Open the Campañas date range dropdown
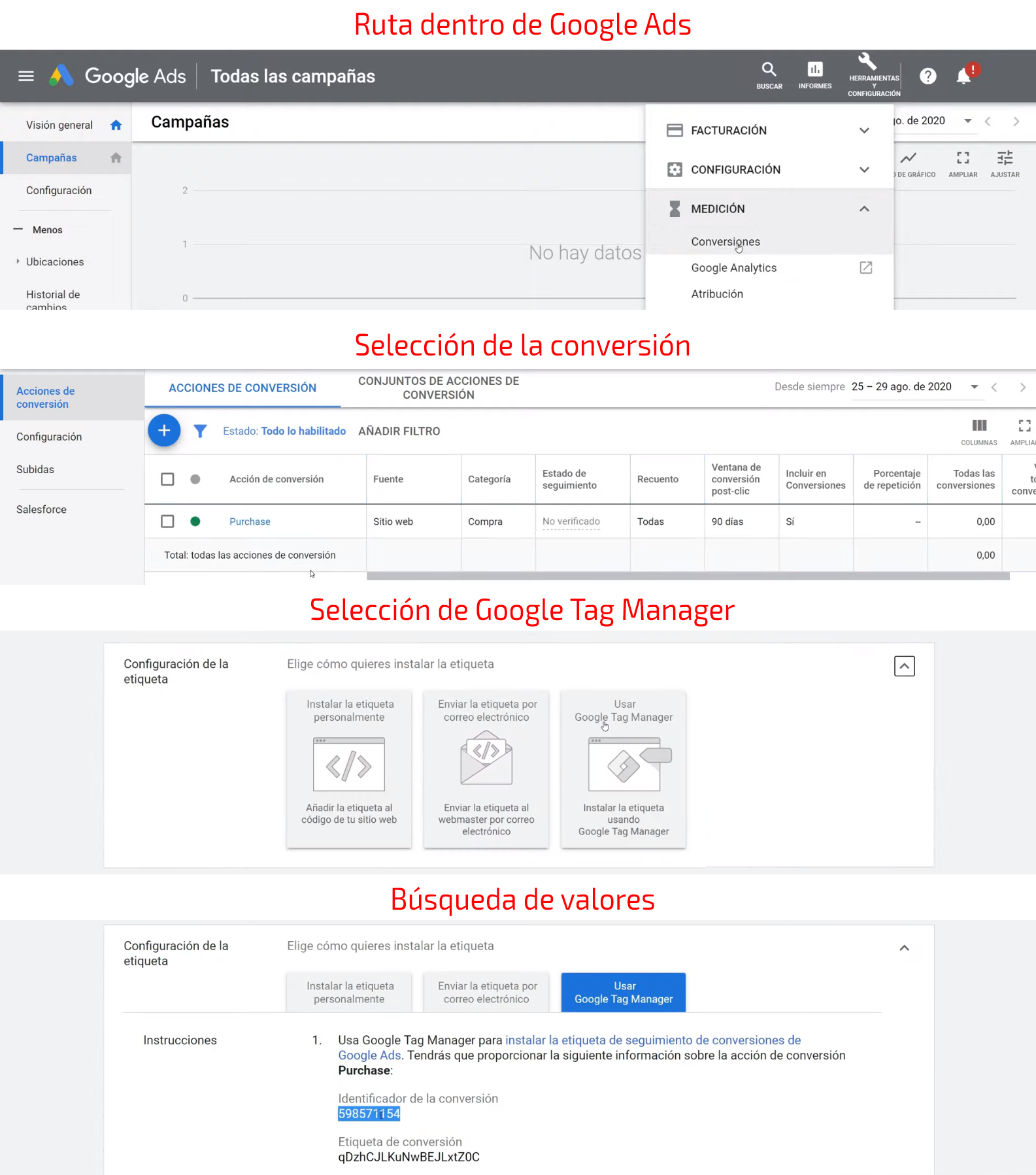Image resolution: width=1036 pixels, height=1175 pixels. pos(968,120)
